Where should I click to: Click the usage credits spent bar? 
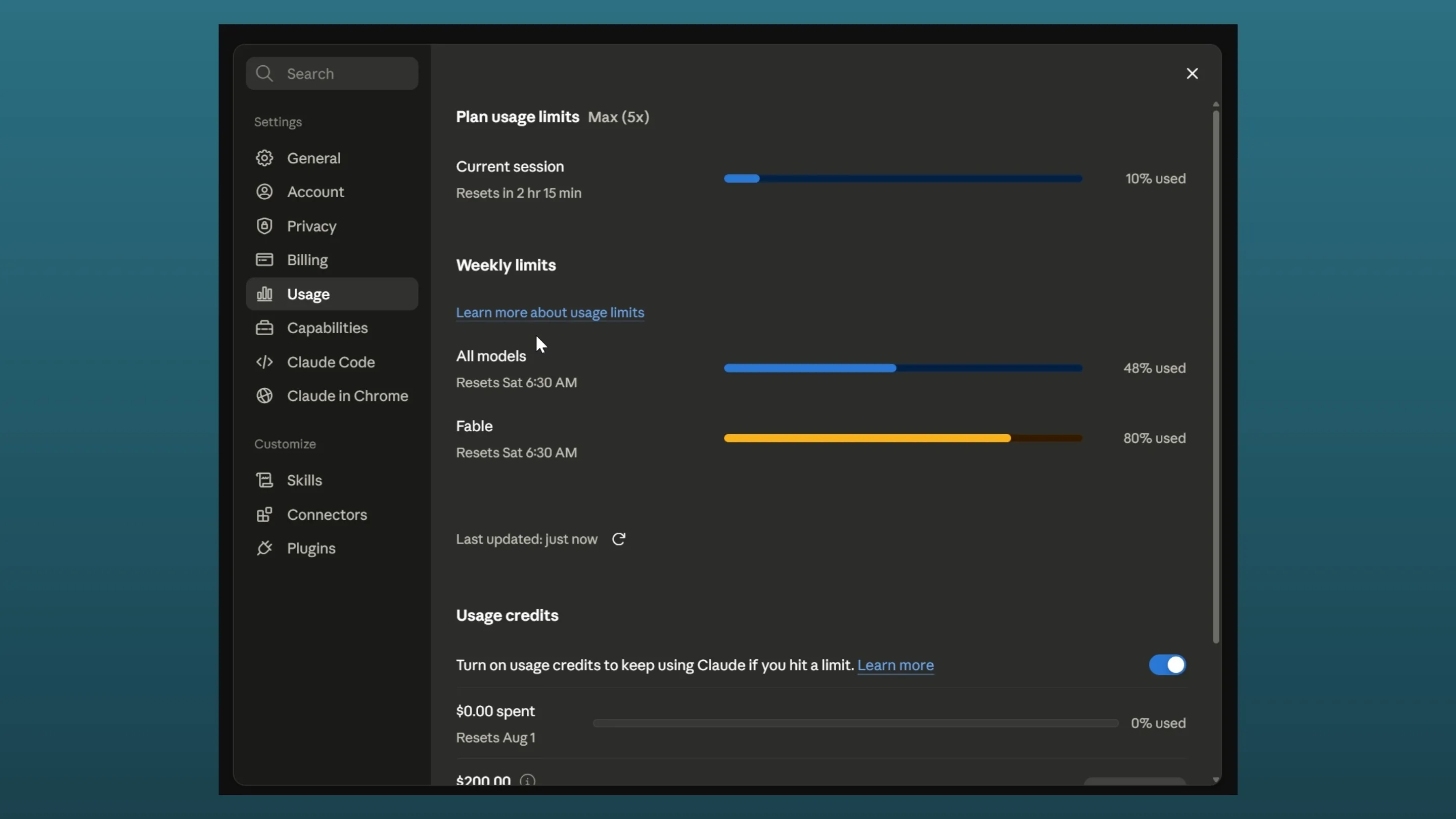point(855,723)
